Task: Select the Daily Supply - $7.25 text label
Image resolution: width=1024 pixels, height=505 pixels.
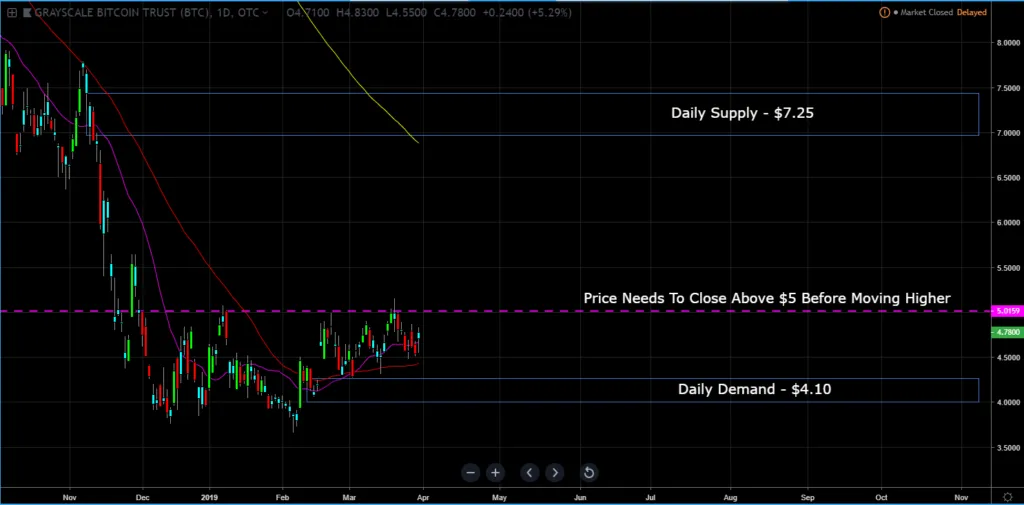Action: pyautogui.click(x=742, y=113)
